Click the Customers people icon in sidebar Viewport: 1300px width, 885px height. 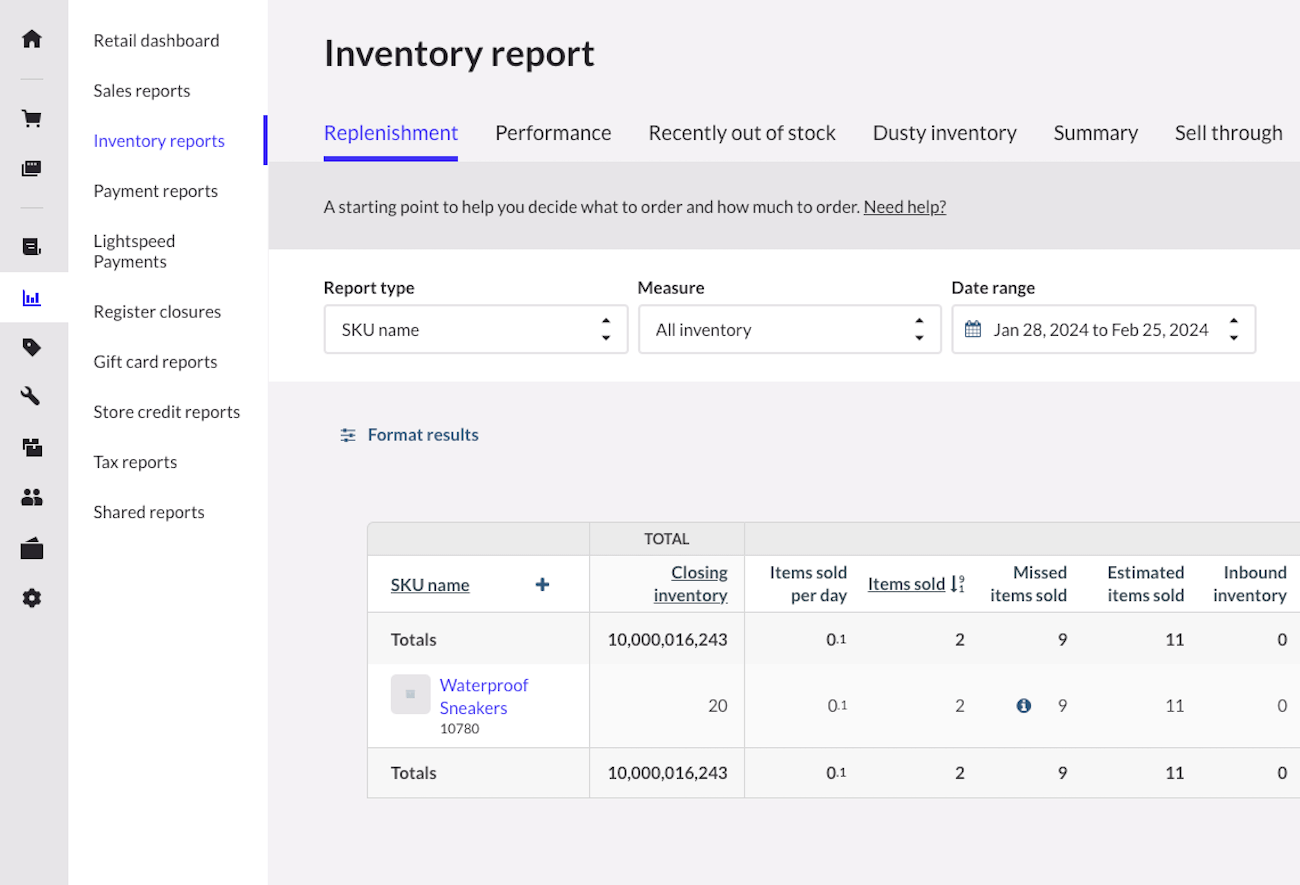click(x=31, y=497)
